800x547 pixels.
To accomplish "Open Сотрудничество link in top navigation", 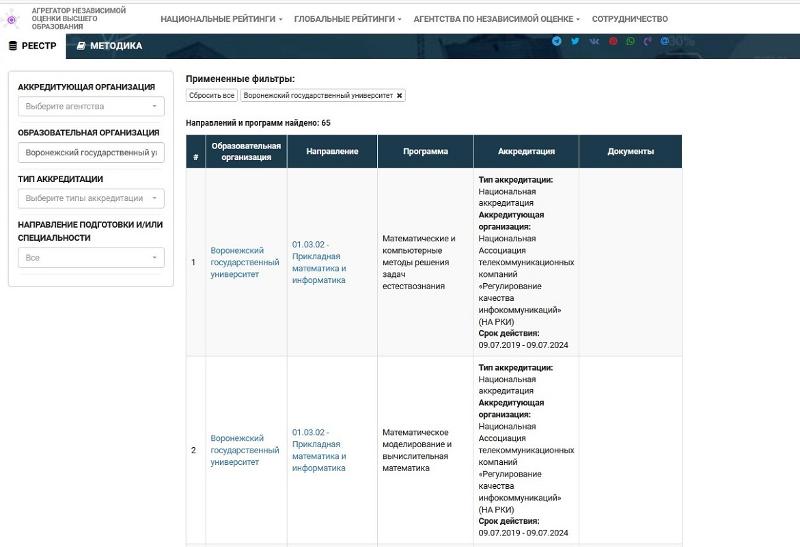I will (629, 19).
